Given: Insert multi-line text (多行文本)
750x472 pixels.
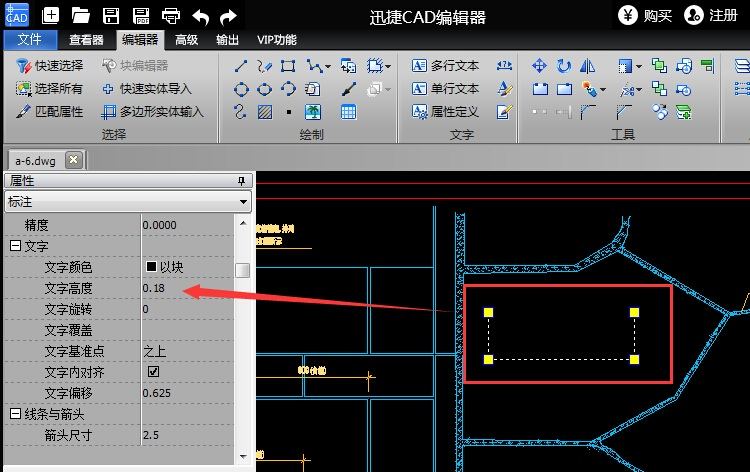Looking at the screenshot, I should tap(445, 66).
